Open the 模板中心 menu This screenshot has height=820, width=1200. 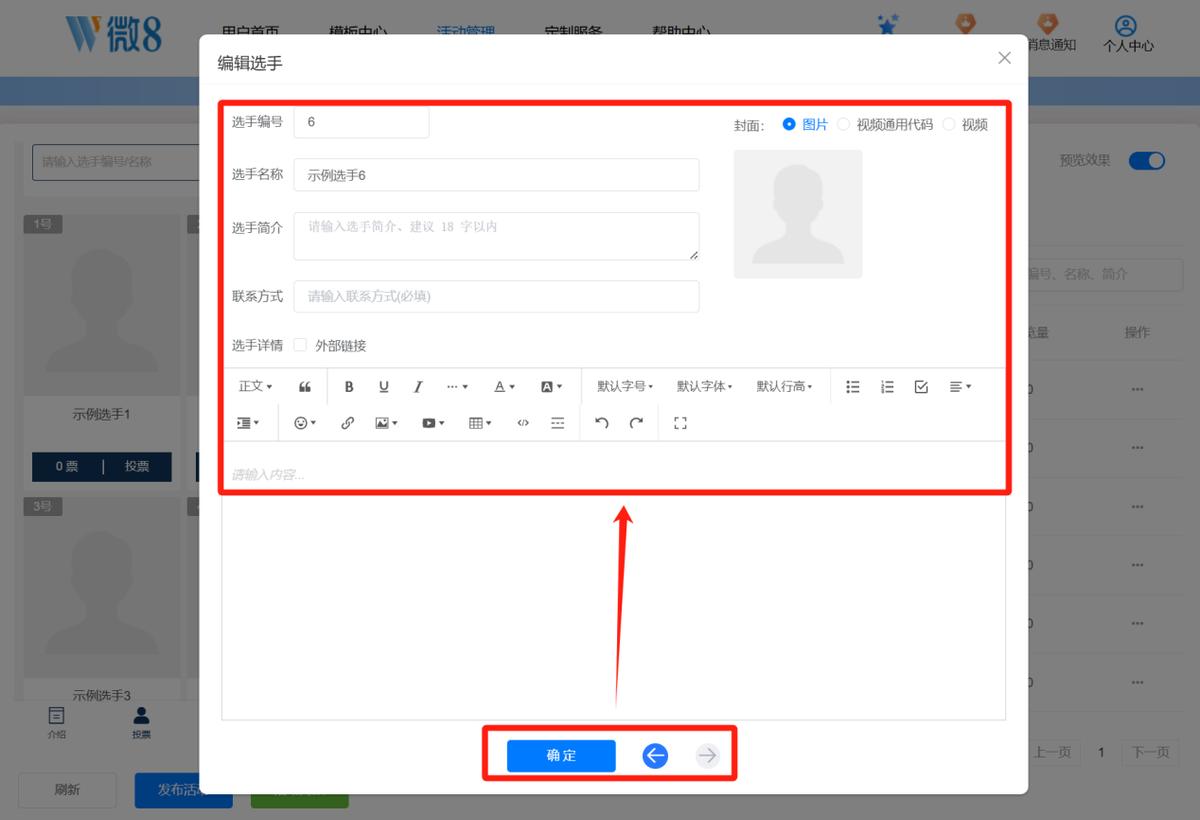click(x=358, y=32)
